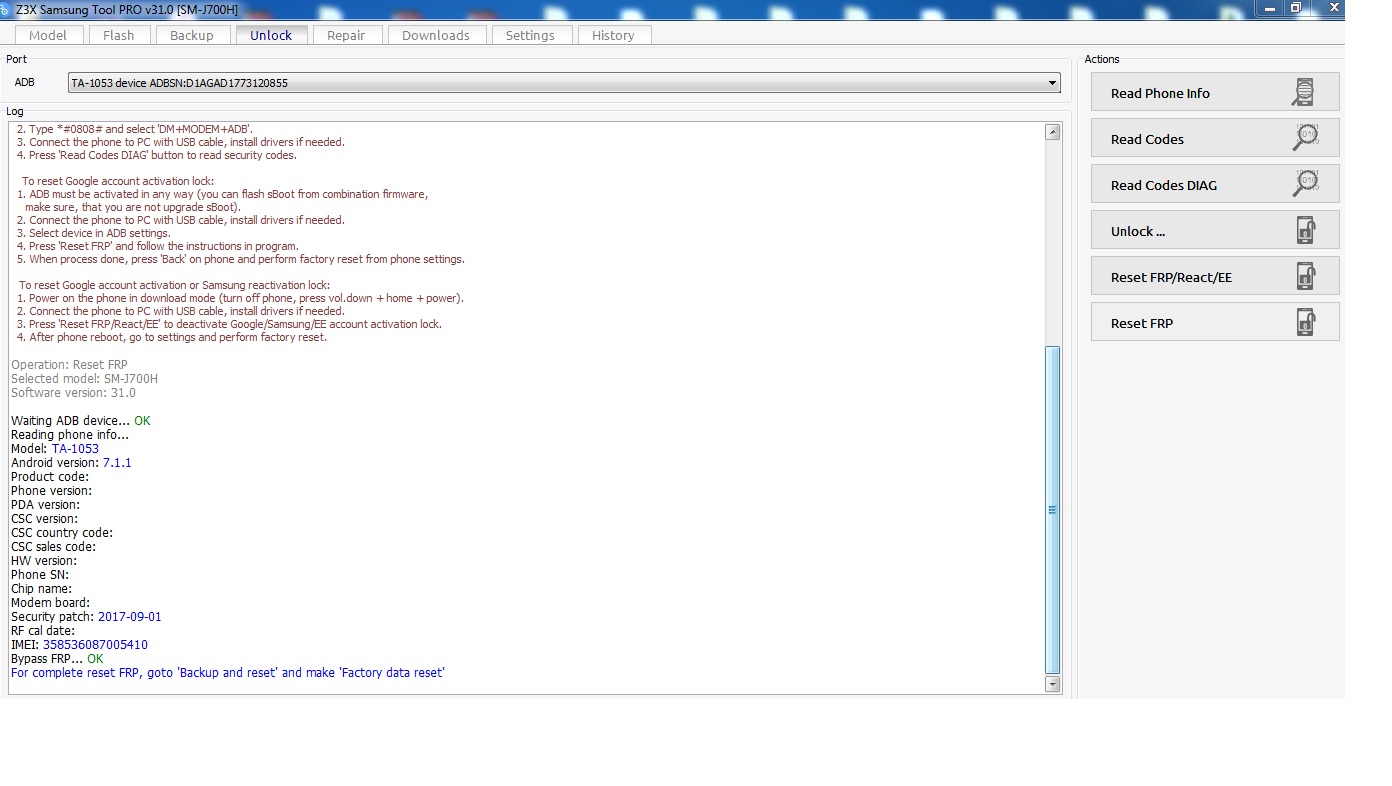1392x786 pixels.
Task: Select the Unlock tab
Action: coord(271,35)
